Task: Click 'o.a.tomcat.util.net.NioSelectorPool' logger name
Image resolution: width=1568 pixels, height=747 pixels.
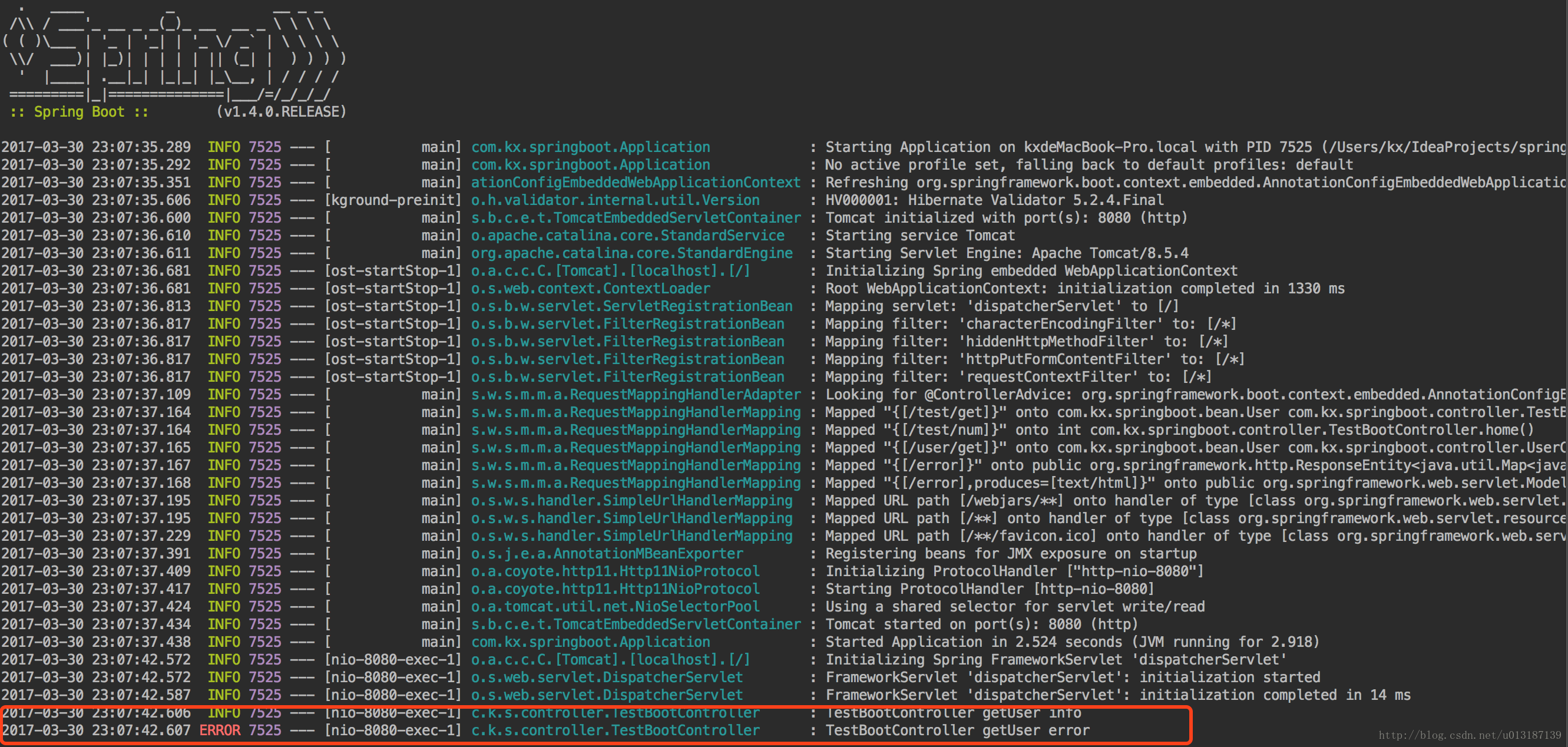Action: tap(616, 606)
